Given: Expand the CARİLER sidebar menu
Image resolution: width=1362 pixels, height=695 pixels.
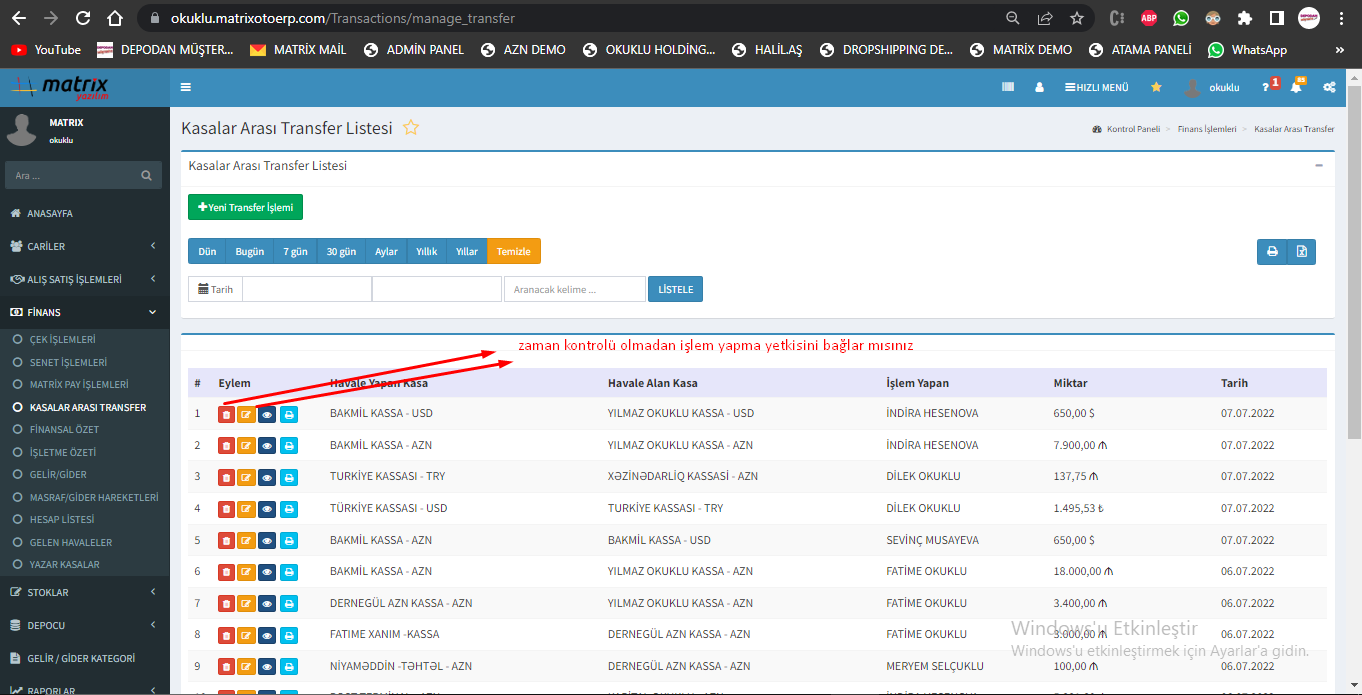Looking at the screenshot, I should click(x=84, y=246).
